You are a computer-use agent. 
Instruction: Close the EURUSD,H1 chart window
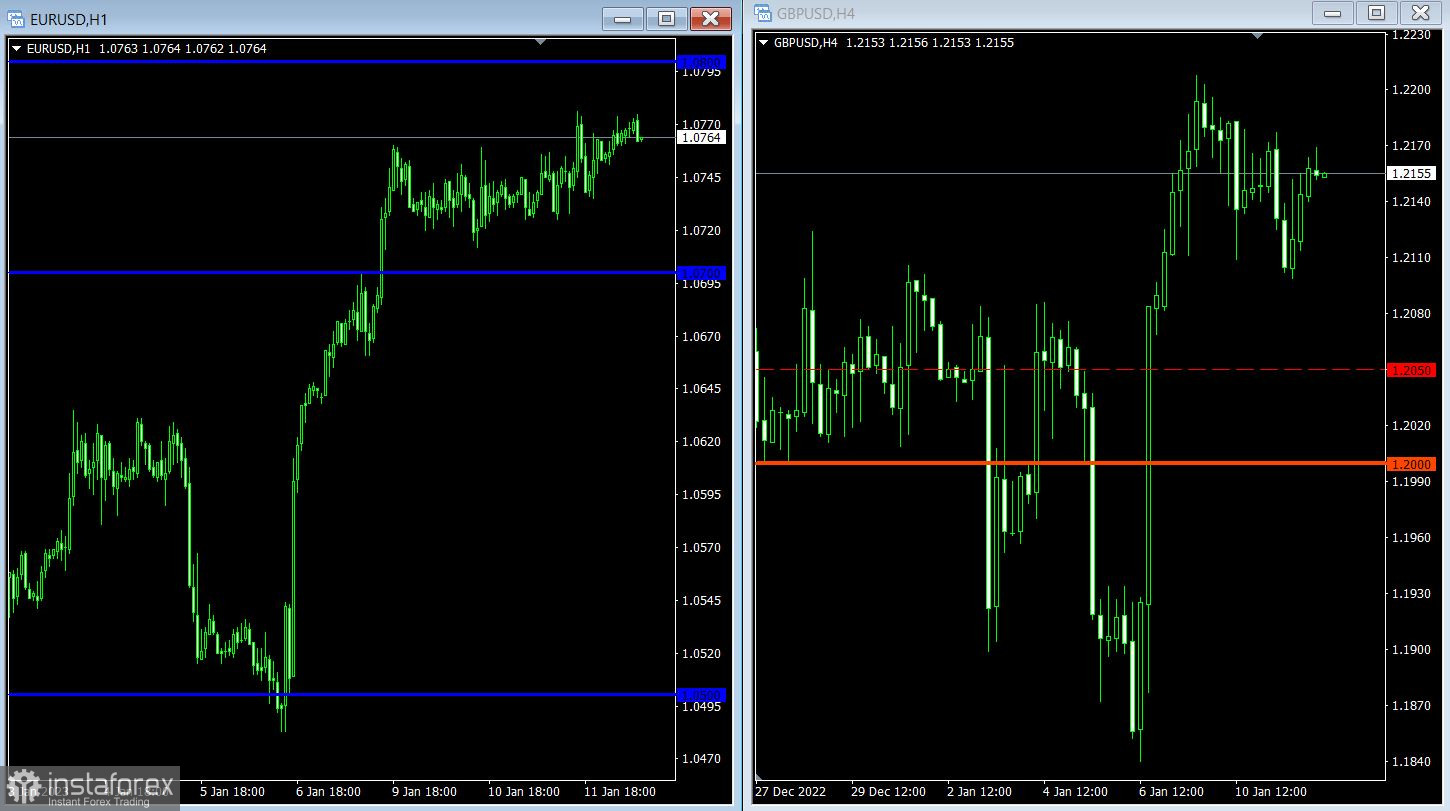[x=711, y=19]
